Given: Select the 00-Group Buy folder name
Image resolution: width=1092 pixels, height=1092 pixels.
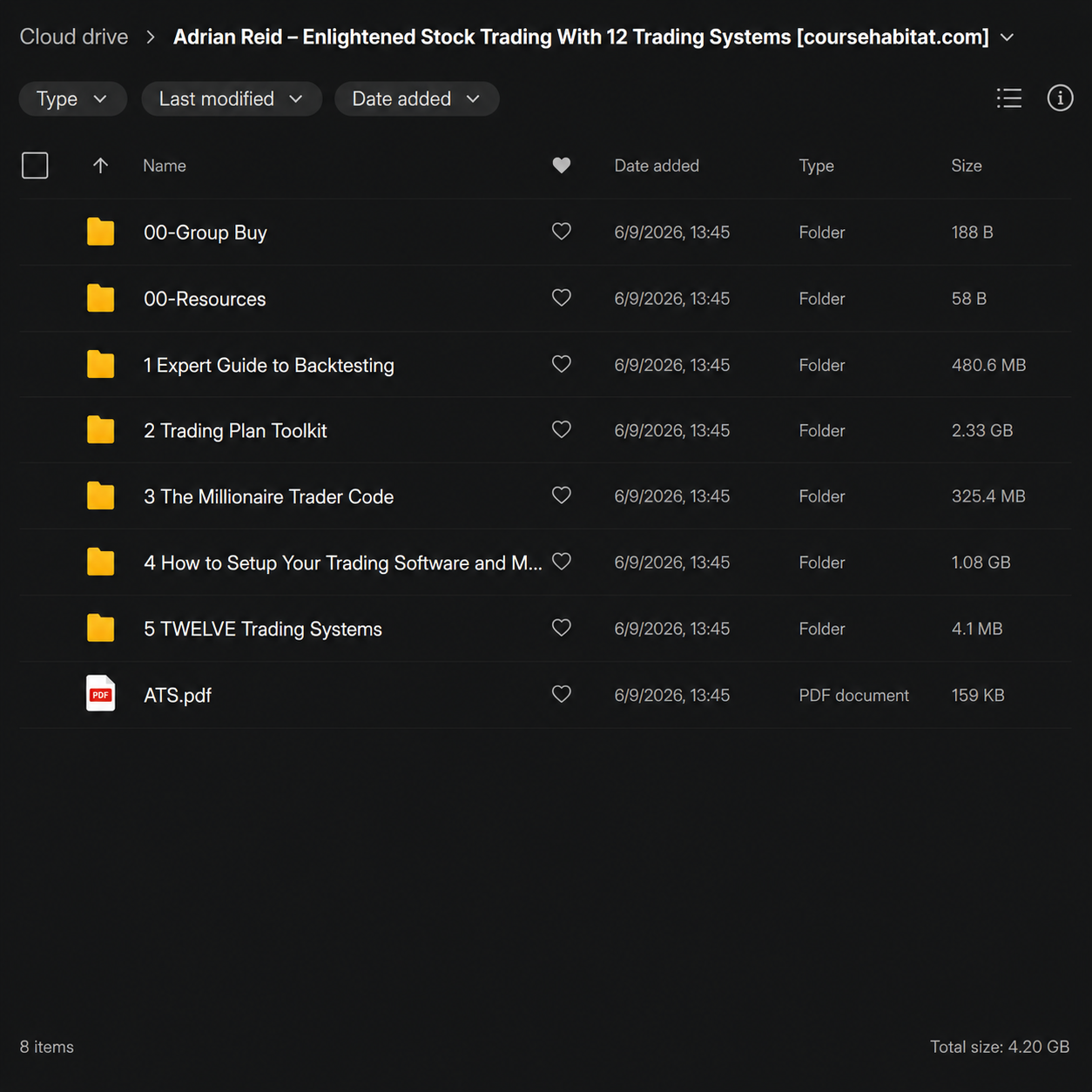Looking at the screenshot, I should point(206,233).
